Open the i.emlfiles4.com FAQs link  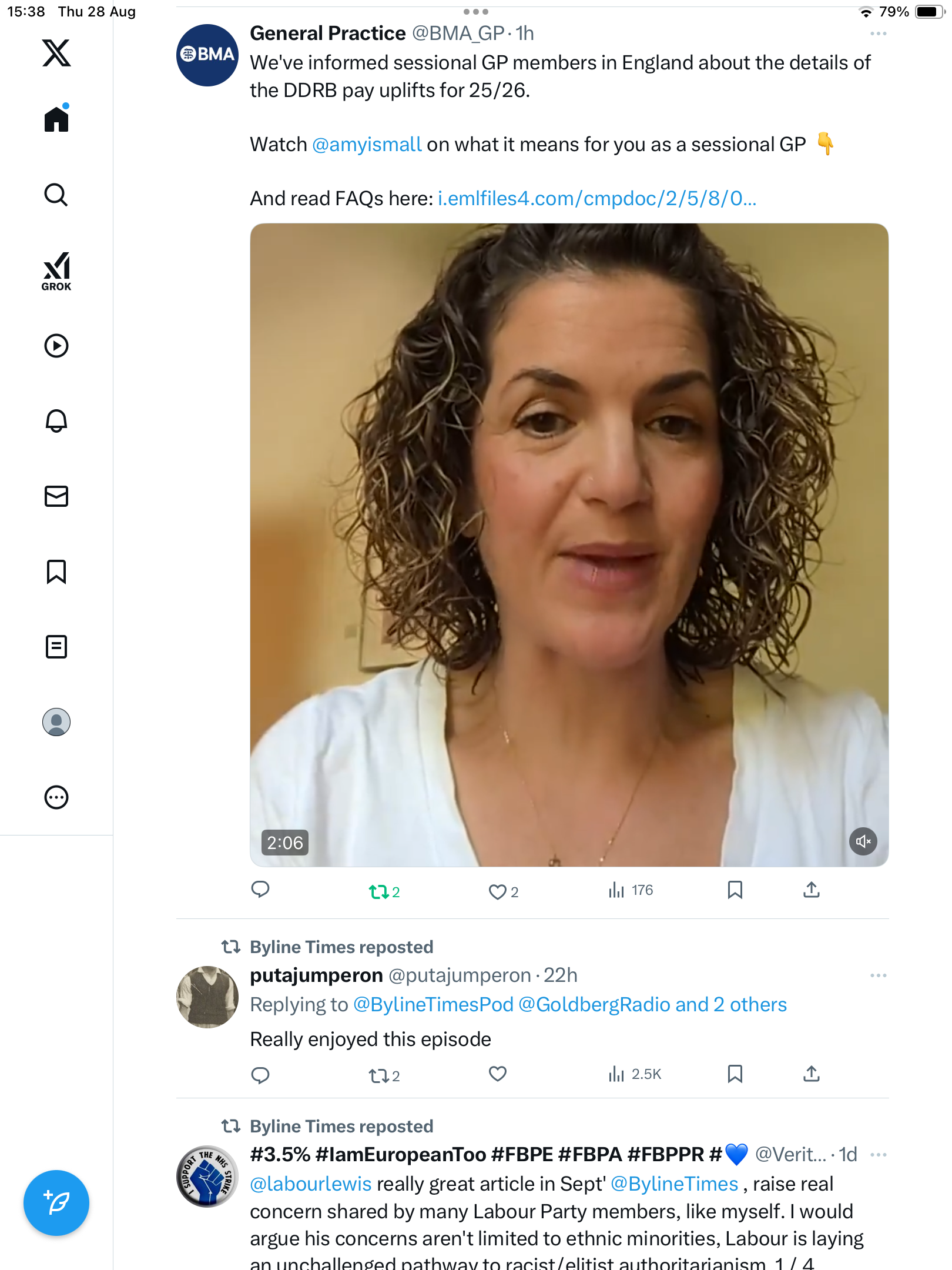click(x=596, y=199)
